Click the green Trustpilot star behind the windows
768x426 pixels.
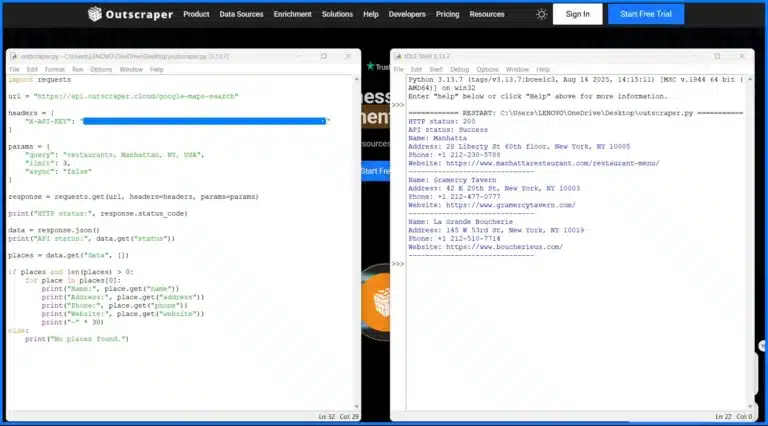[x=370, y=66]
